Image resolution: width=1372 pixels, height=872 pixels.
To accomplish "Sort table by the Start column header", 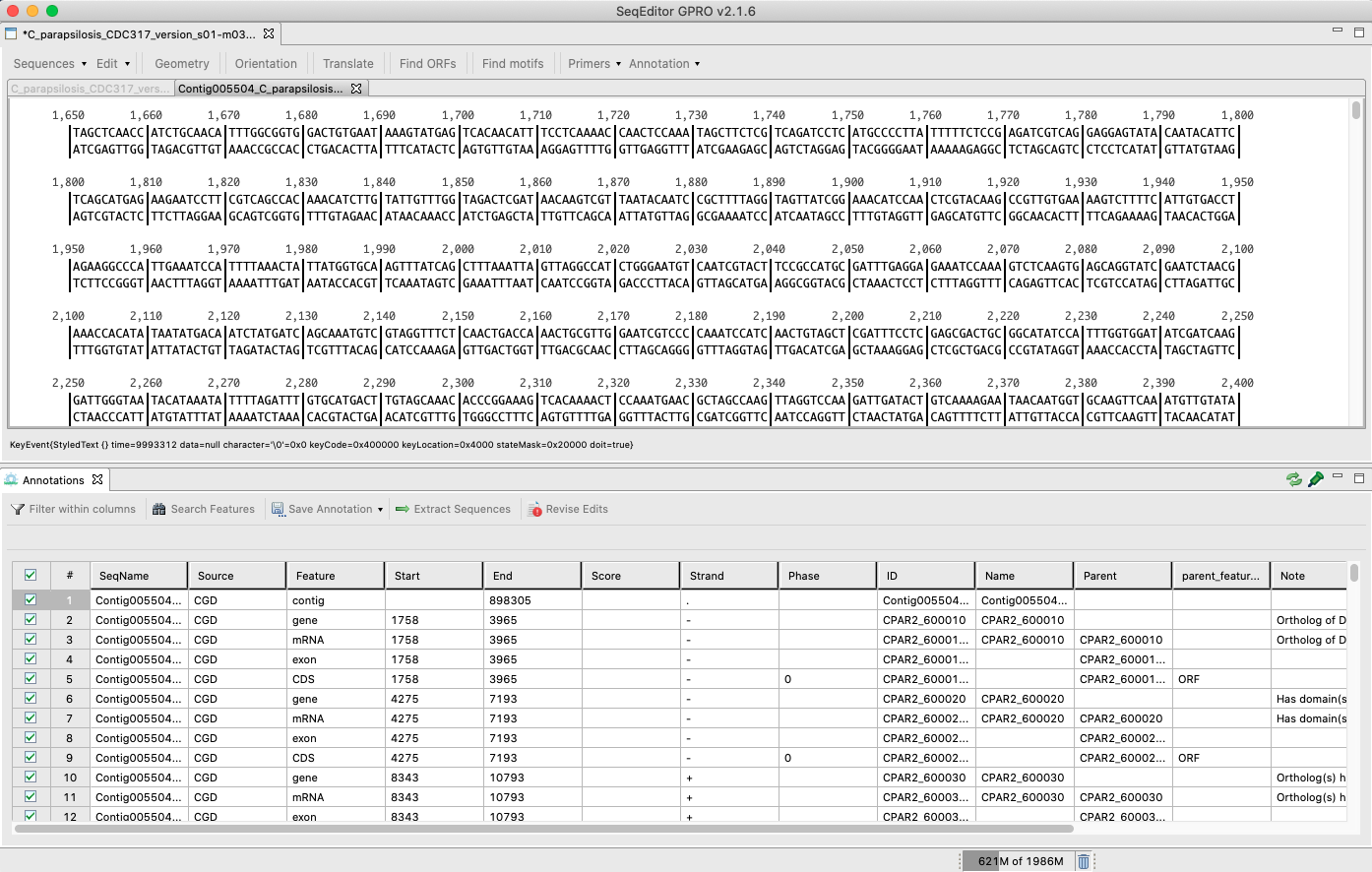I will pos(433,576).
